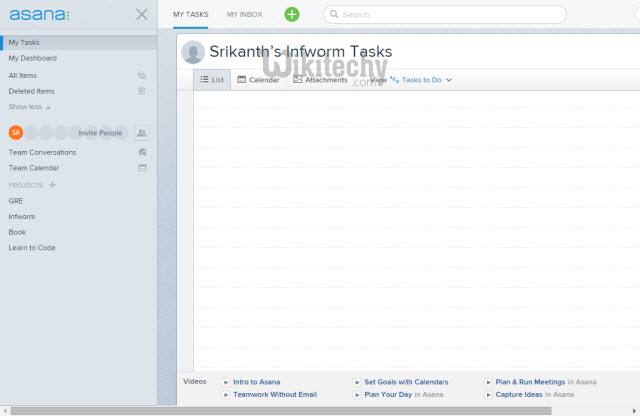Select the Attachments view tab
The width and height of the screenshot is (640, 416).
coord(320,80)
